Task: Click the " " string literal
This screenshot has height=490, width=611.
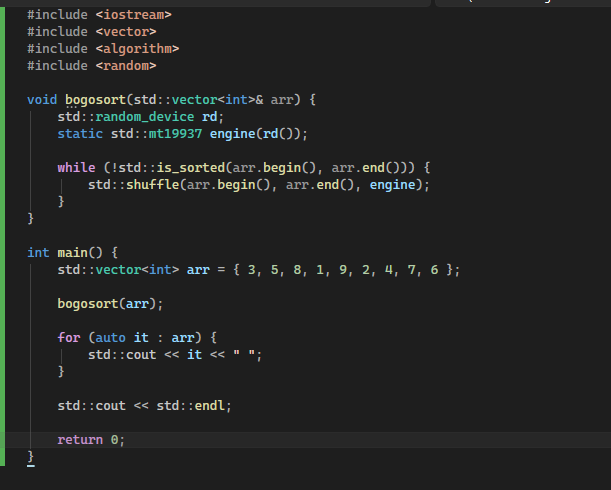Action: click(244, 355)
